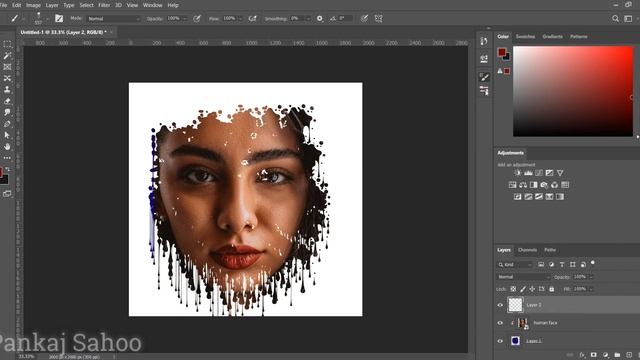Viewport: 640px width, 360px height.
Task: Open smoothing options gear icon
Action: point(320,18)
